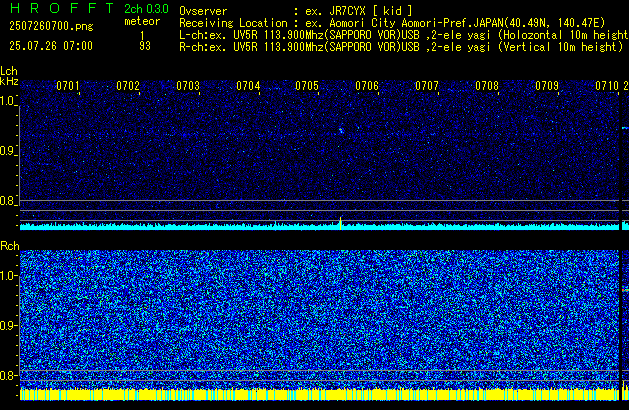Click the file name 2507260700.png

pos(51,26)
